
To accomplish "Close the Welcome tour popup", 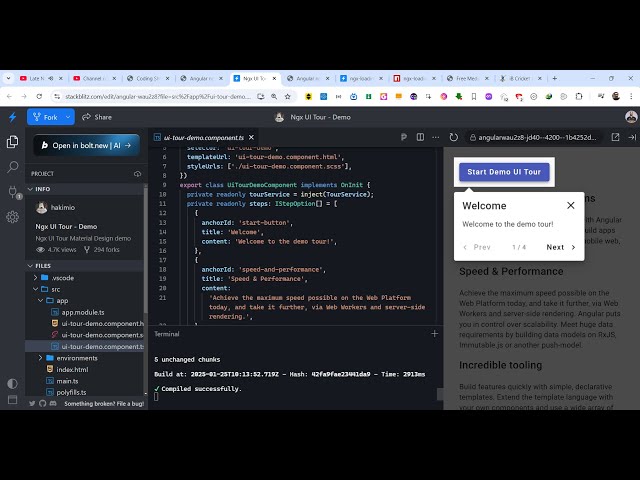I will 571,205.
